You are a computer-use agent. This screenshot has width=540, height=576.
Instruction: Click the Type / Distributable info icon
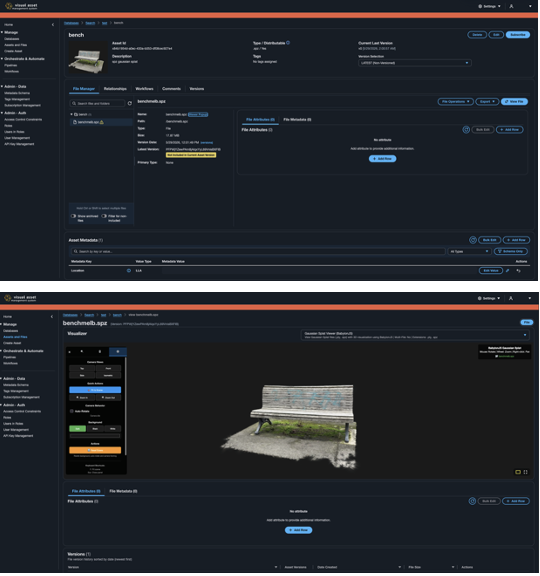[x=288, y=43]
